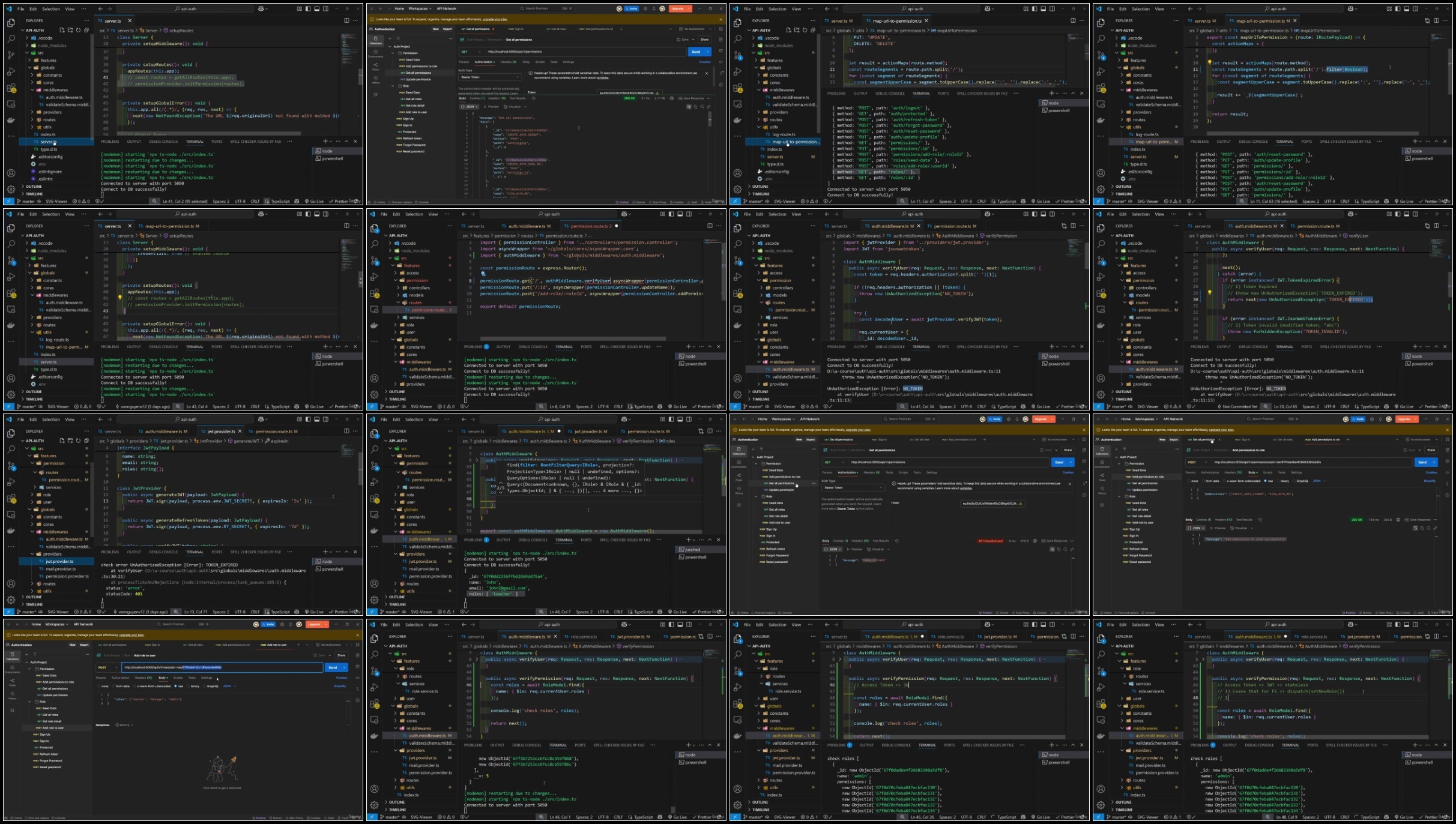Click editor horizontal scrollbar in Ln 8, Col 51 window
Screen dimensions: 1456x824
pos(573,338)
